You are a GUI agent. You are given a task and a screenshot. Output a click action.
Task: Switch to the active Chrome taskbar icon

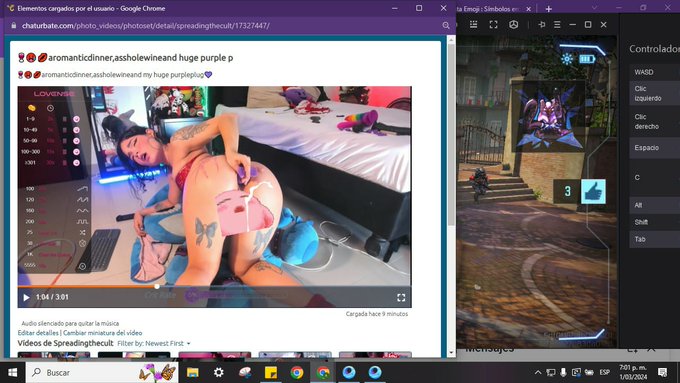tap(323, 372)
